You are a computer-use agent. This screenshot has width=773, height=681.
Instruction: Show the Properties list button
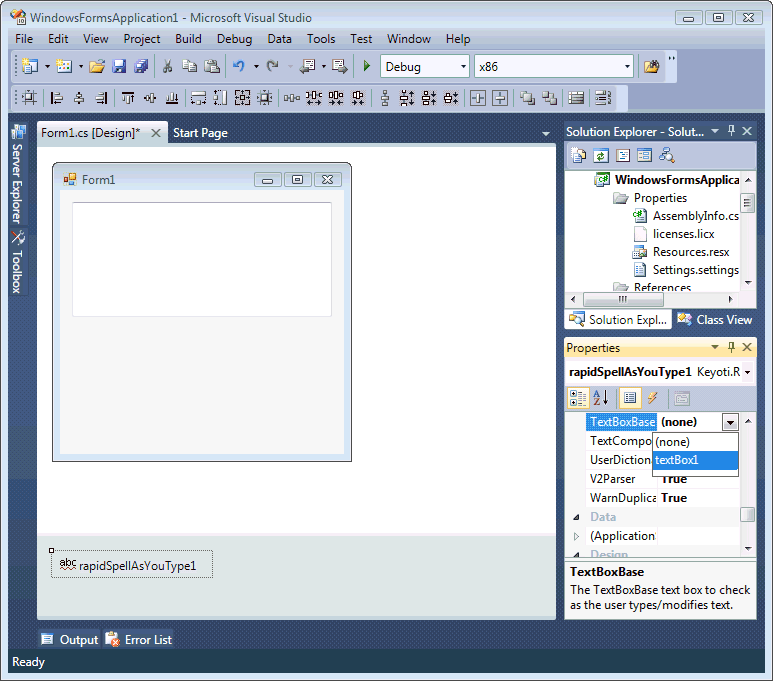click(630, 397)
